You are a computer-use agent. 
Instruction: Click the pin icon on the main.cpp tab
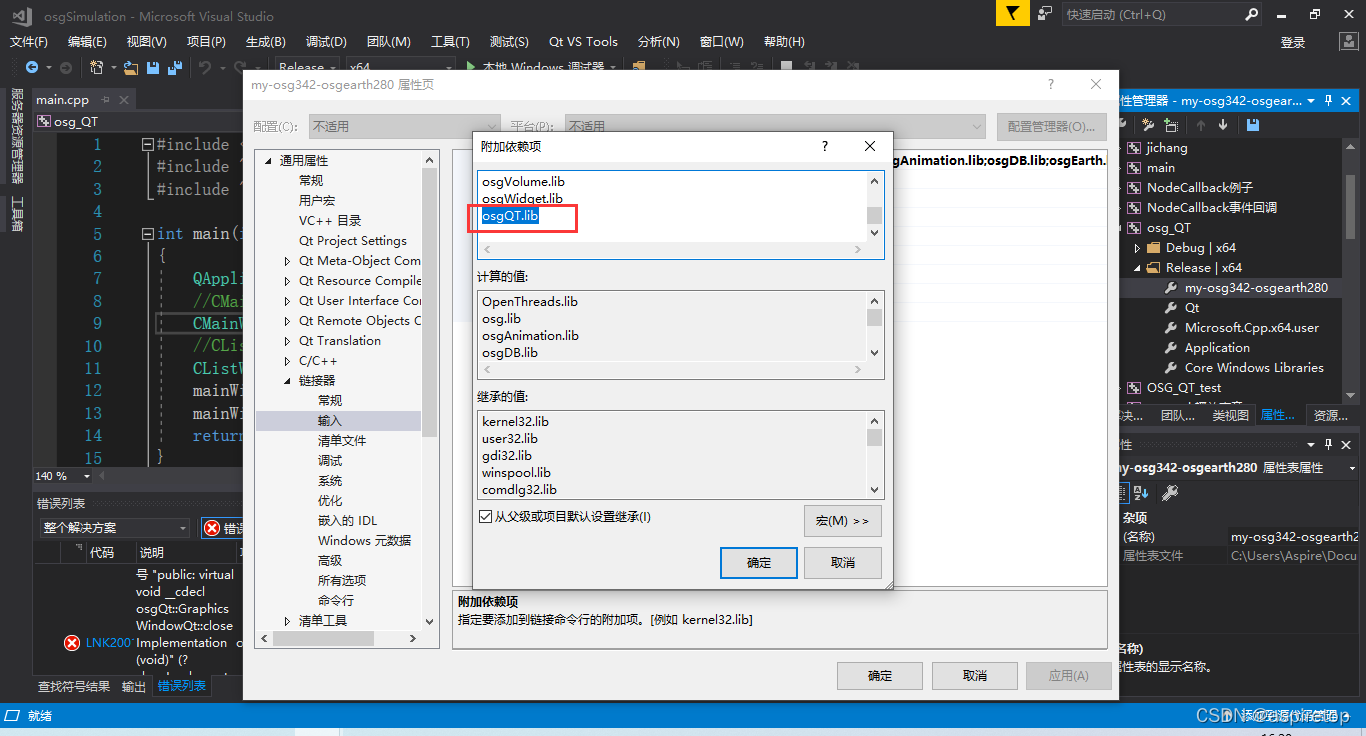(x=105, y=100)
